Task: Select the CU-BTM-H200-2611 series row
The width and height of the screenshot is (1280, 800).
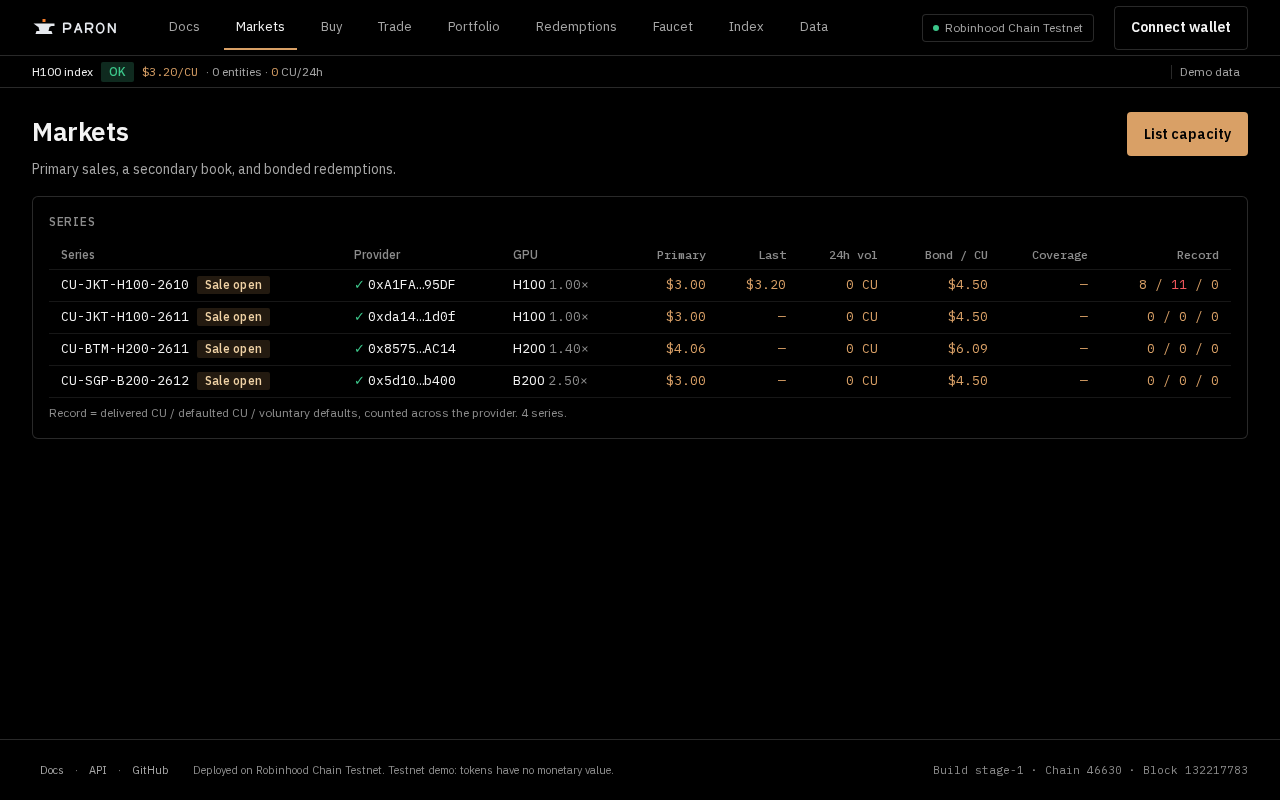Action: 640,349
